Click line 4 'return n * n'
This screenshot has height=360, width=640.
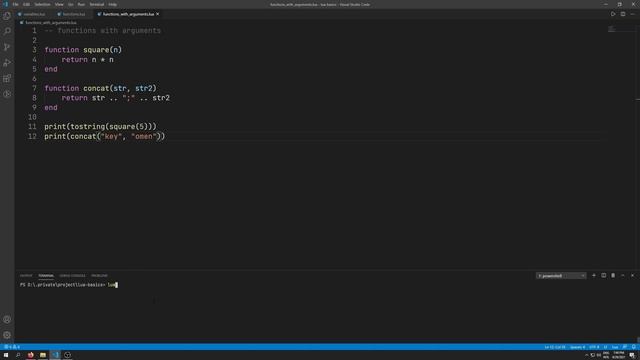[x=88, y=60]
